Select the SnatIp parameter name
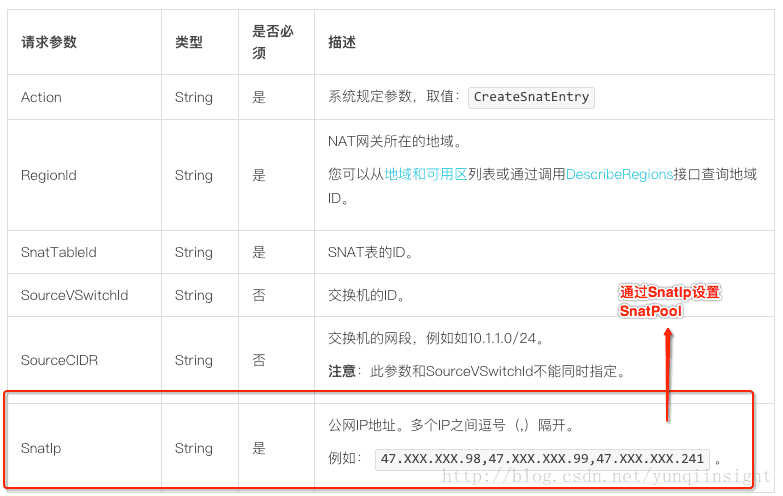This screenshot has width=783, height=496. tap(41, 448)
